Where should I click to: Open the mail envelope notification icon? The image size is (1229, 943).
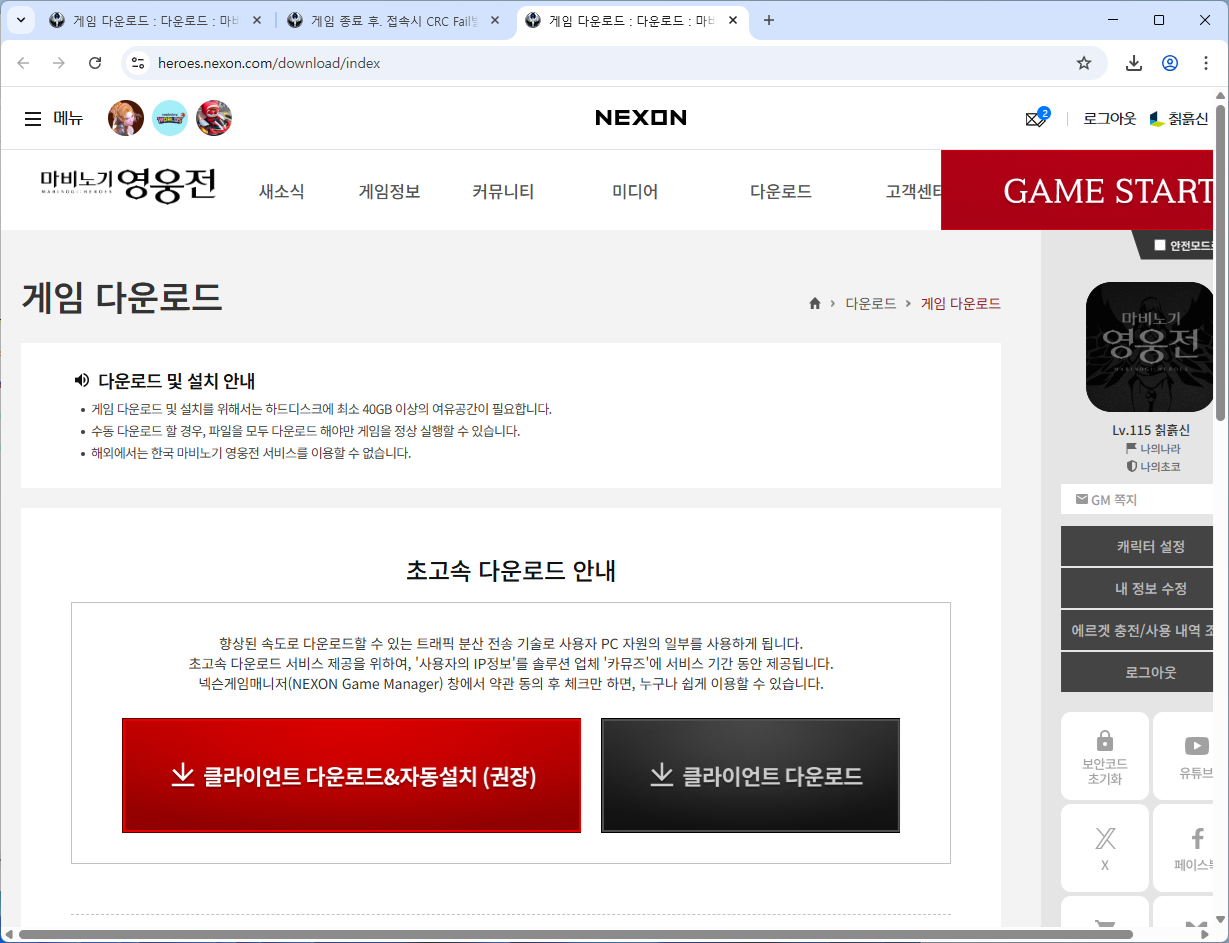pyautogui.click(x=1036, y=119)
